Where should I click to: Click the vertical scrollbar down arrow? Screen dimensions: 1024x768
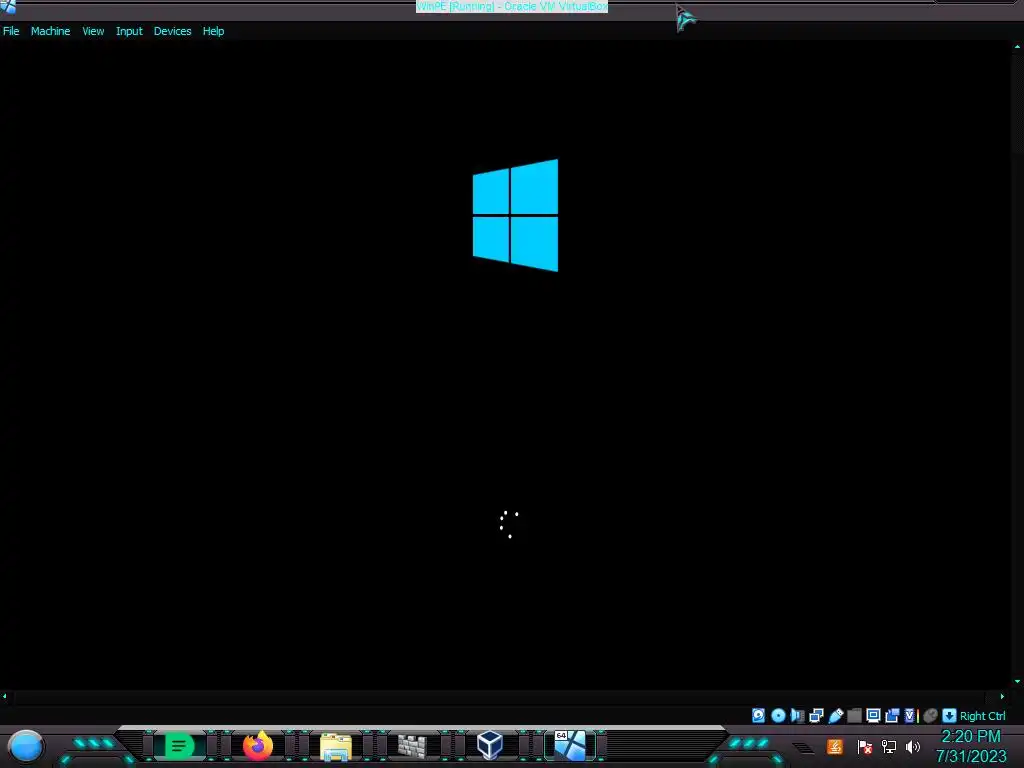1017,681
